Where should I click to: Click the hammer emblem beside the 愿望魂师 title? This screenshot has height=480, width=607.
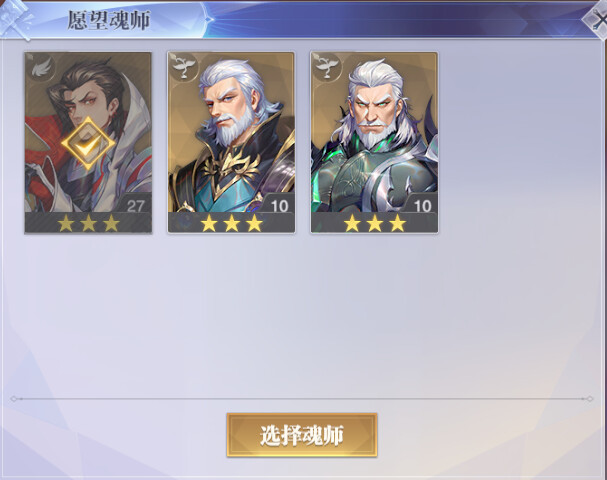point(15,19)
